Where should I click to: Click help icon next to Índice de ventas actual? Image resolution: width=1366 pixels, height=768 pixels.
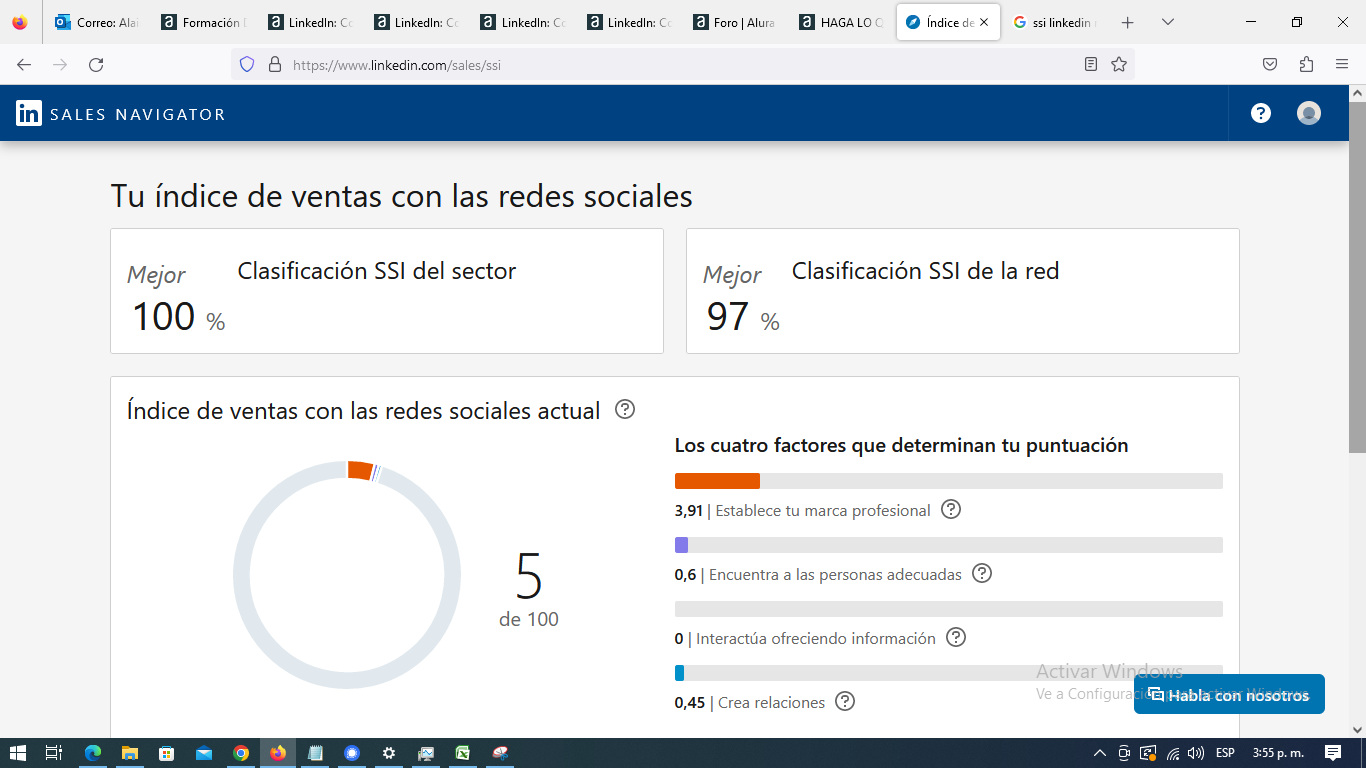625,409
